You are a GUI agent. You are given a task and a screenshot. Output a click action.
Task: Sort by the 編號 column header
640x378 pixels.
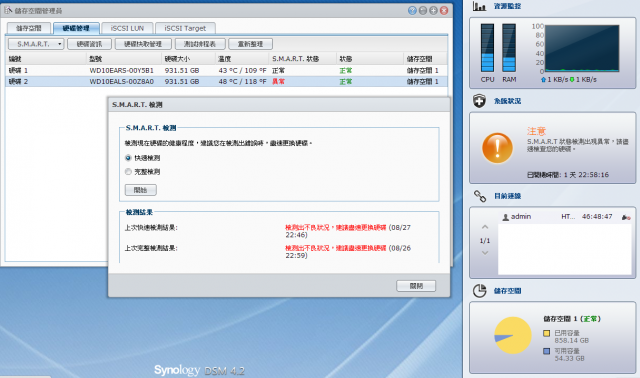click(46, 59)
